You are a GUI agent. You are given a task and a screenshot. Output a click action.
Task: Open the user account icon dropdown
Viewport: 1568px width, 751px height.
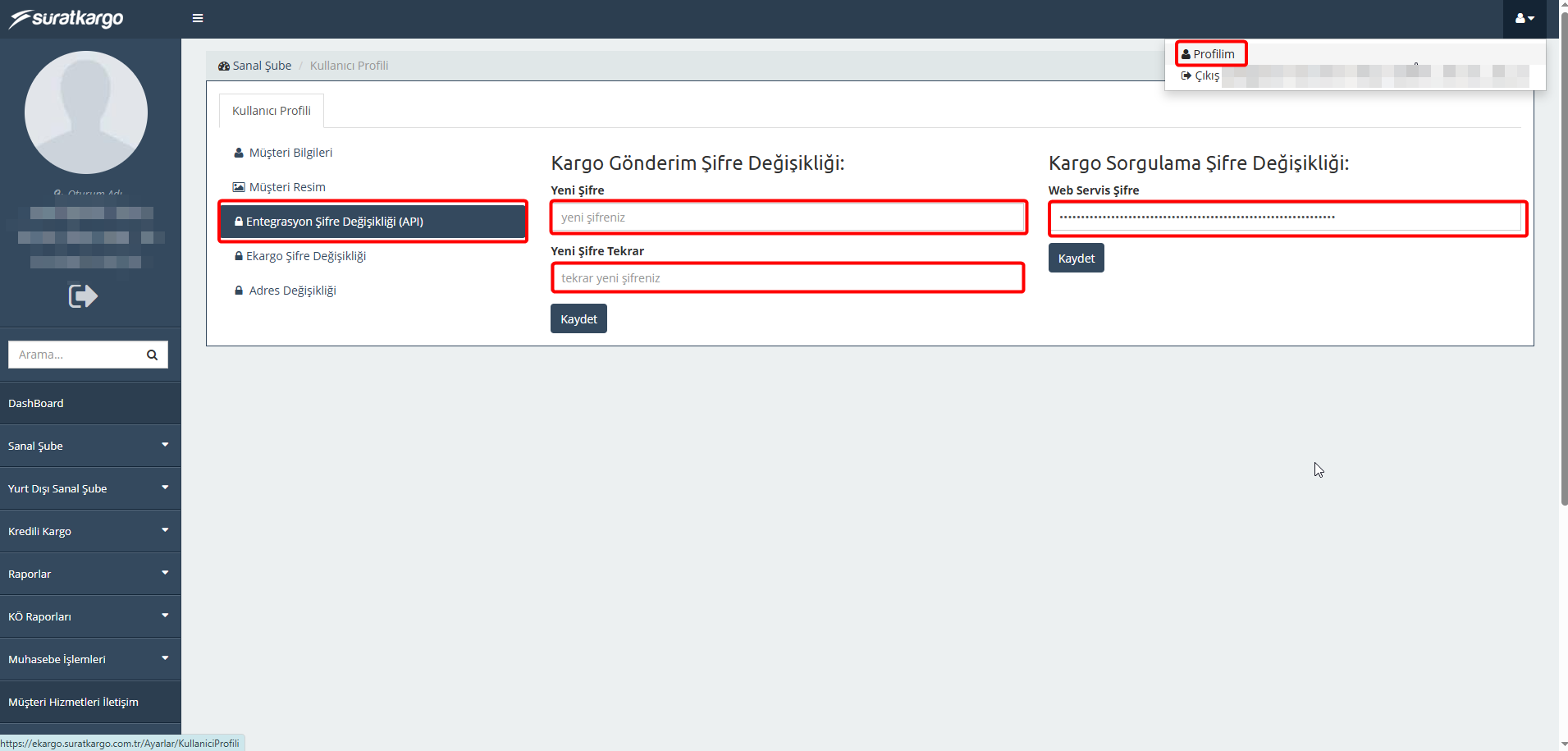1524,18
